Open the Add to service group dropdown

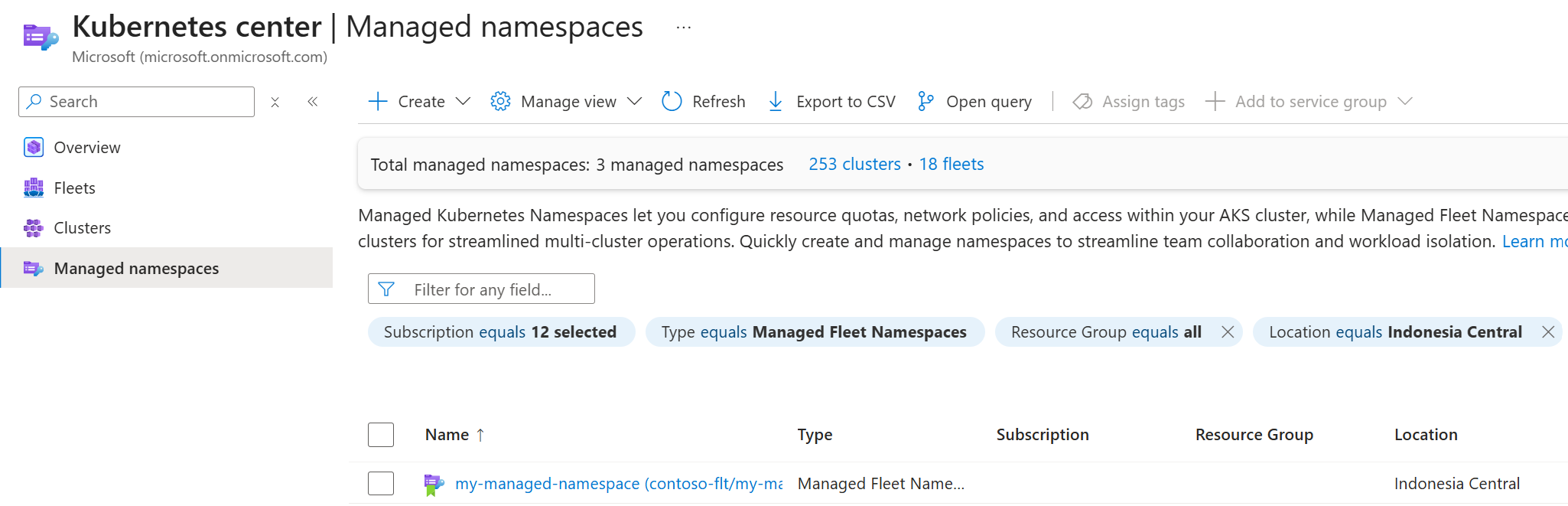pyautogui.click(x=1404, y=102)
